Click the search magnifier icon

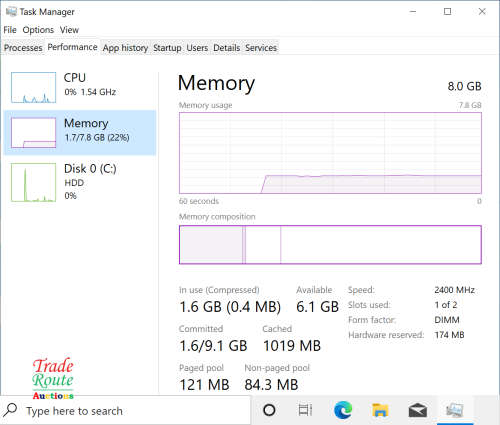[x=10, y=410]
